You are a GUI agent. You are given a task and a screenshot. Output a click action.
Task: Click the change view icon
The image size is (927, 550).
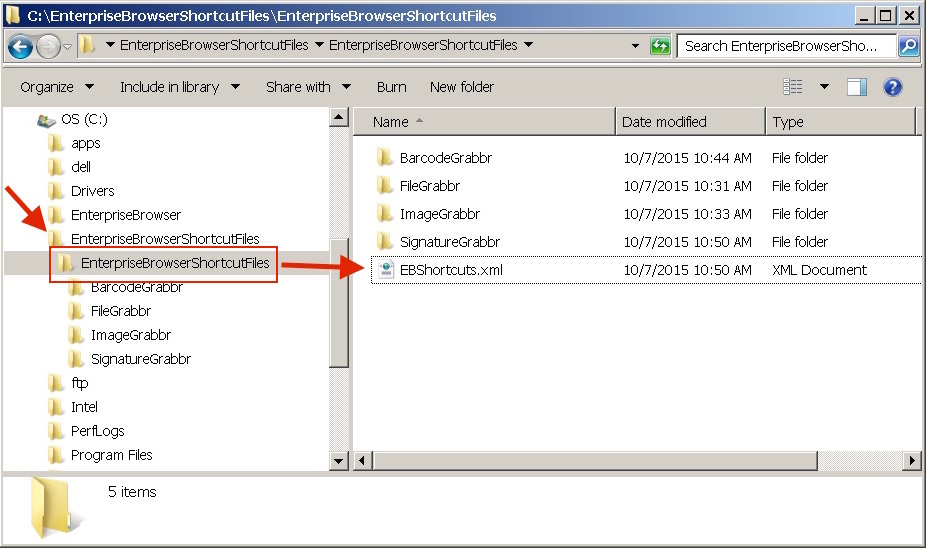click(794, 87)
